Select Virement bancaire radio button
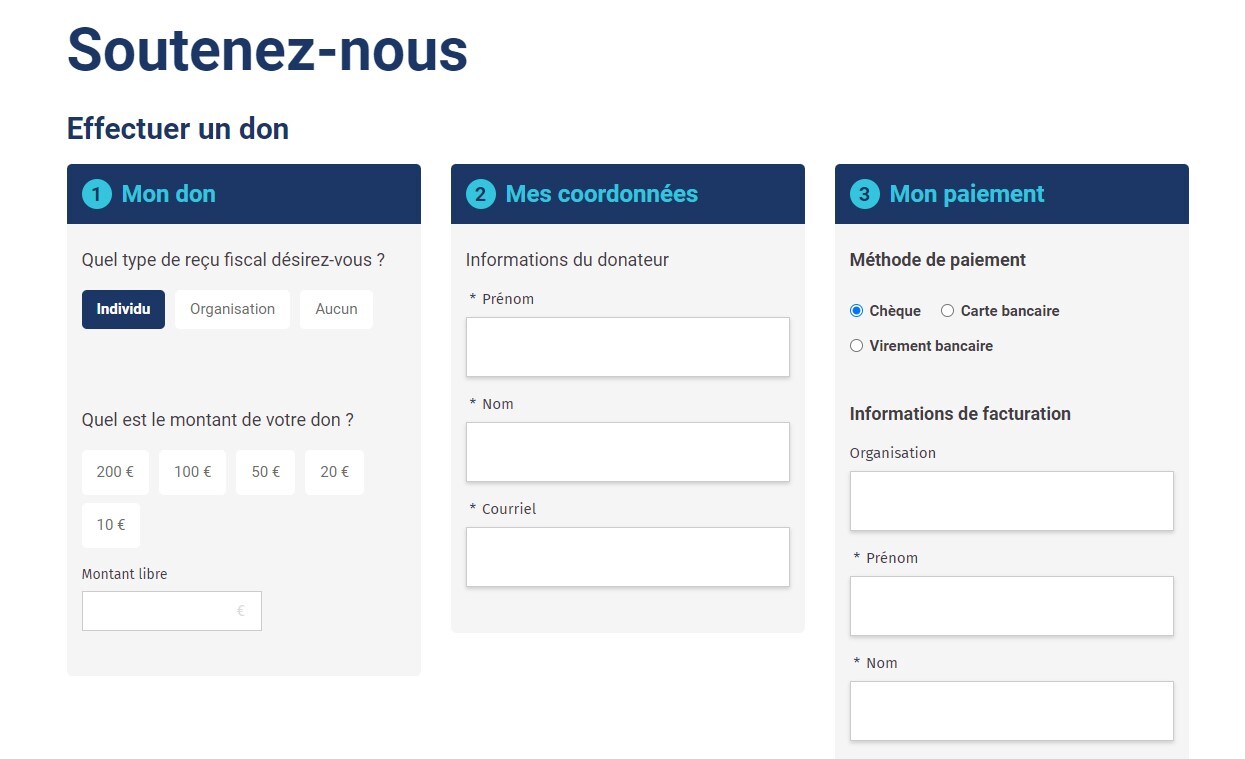 [x=856, y=346]
